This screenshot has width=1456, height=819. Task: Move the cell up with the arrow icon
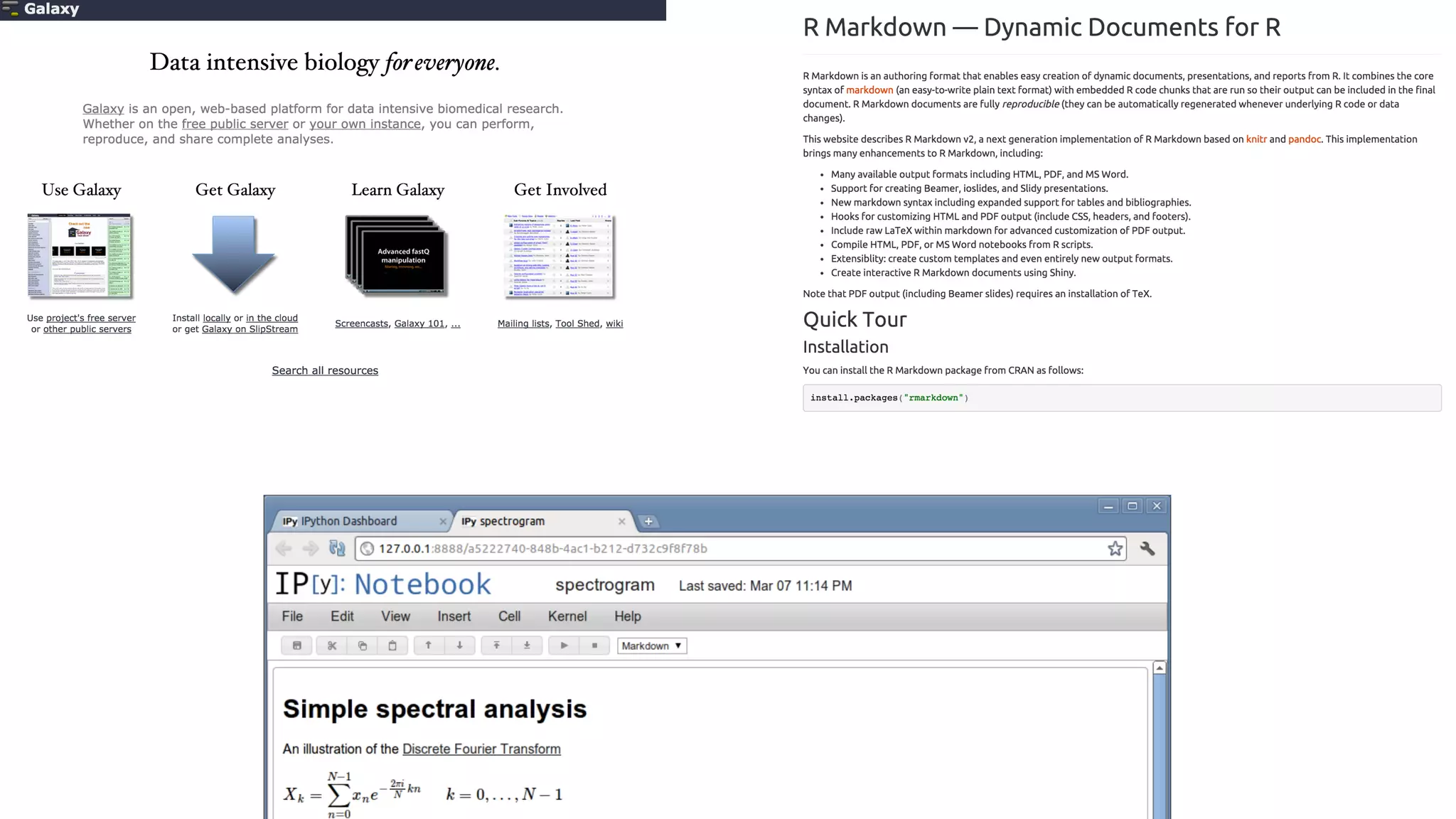coord(428,646)
